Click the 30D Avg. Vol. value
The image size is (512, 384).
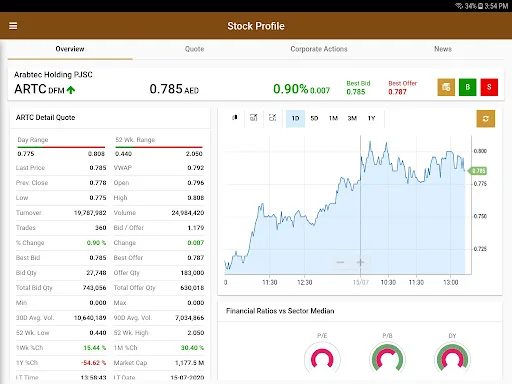90,318
